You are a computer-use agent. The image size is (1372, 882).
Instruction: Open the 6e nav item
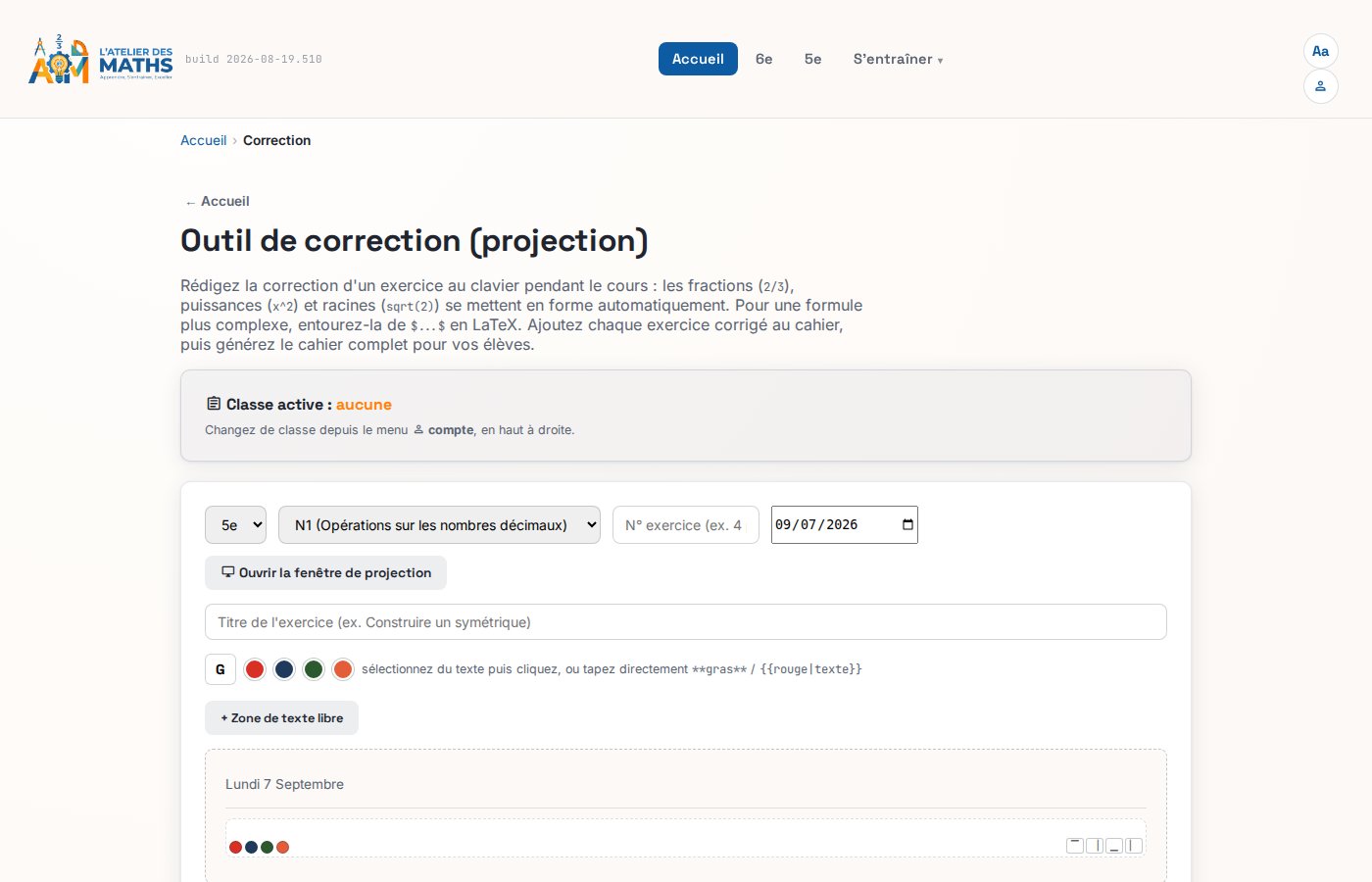tap(763, 59)
